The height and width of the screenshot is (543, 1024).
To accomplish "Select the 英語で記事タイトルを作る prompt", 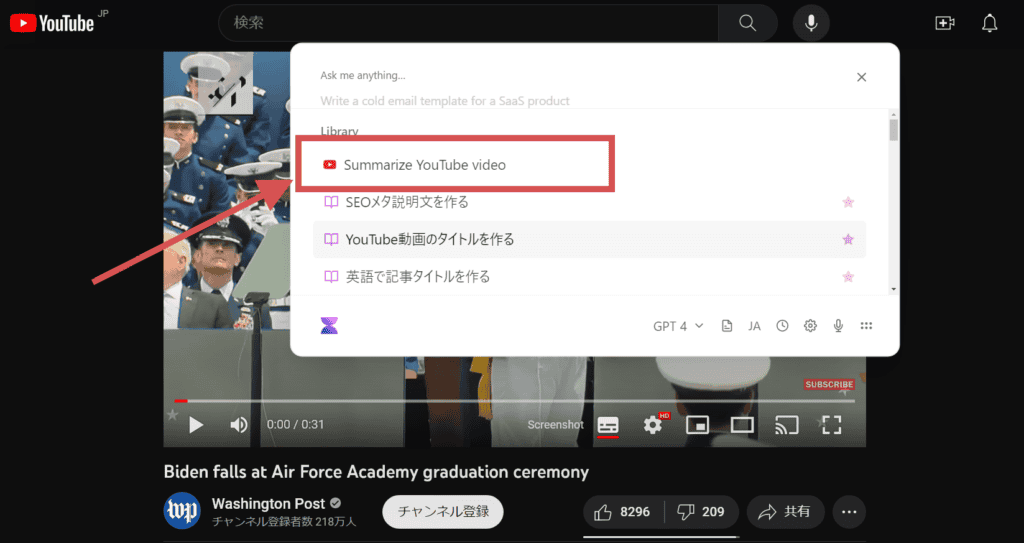I will (x=589, y=276).
